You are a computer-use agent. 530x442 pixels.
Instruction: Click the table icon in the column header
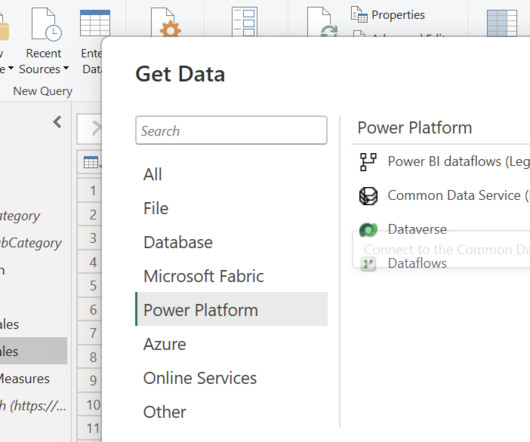tap(91, 162)
